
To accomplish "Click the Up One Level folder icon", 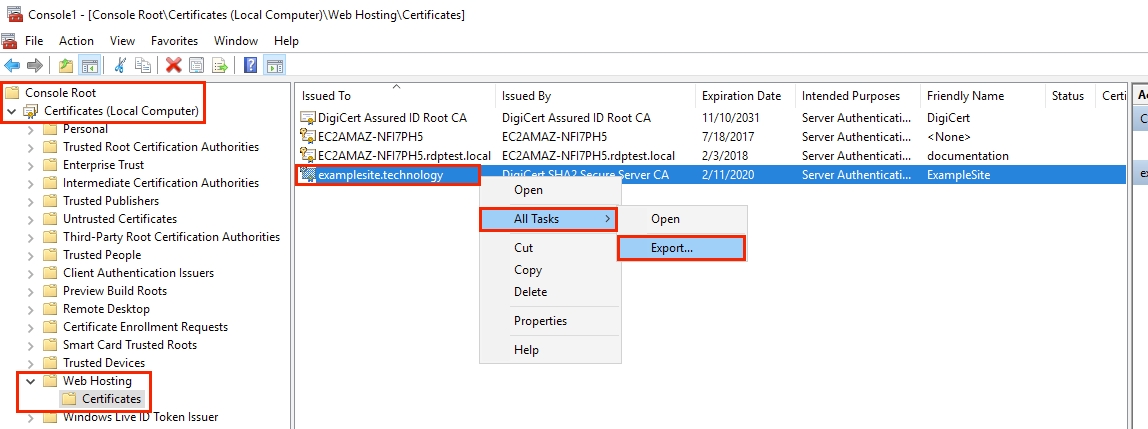I will [65, 65].
